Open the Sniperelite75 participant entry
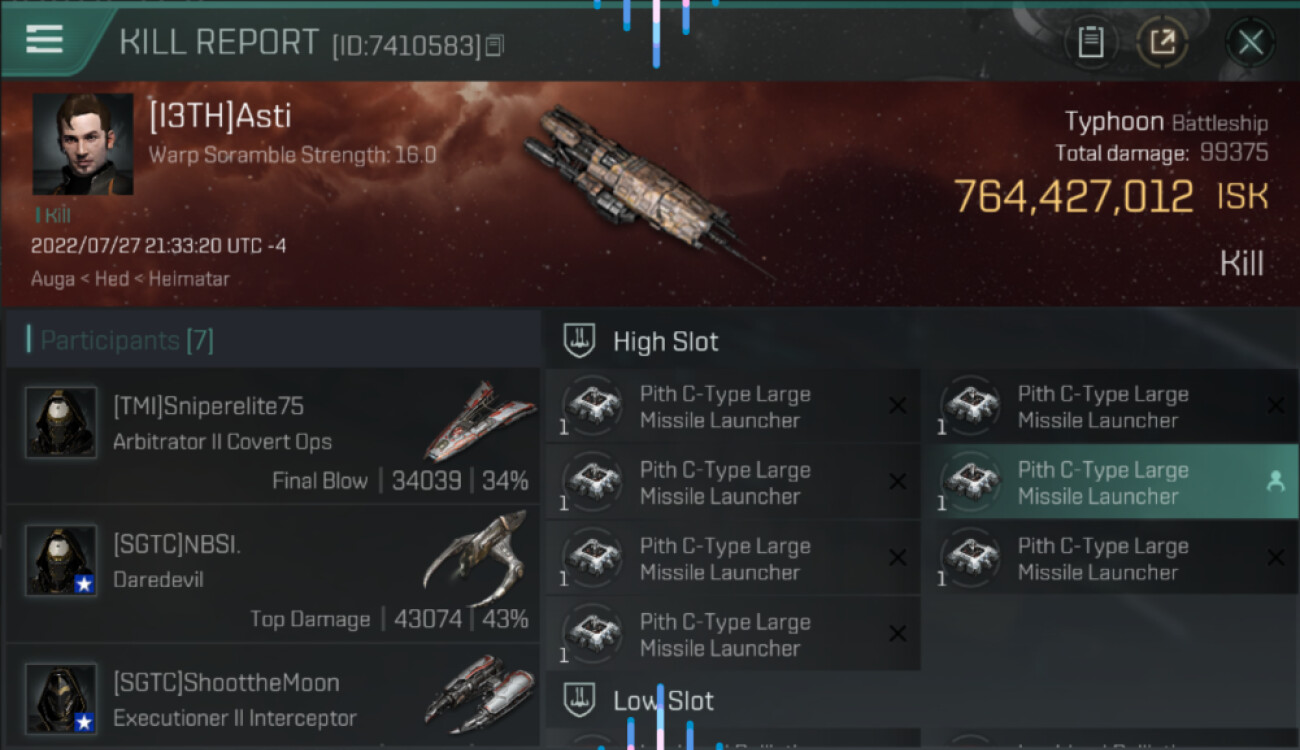Viewport: 1300px width, 750px height. (273, 435)
